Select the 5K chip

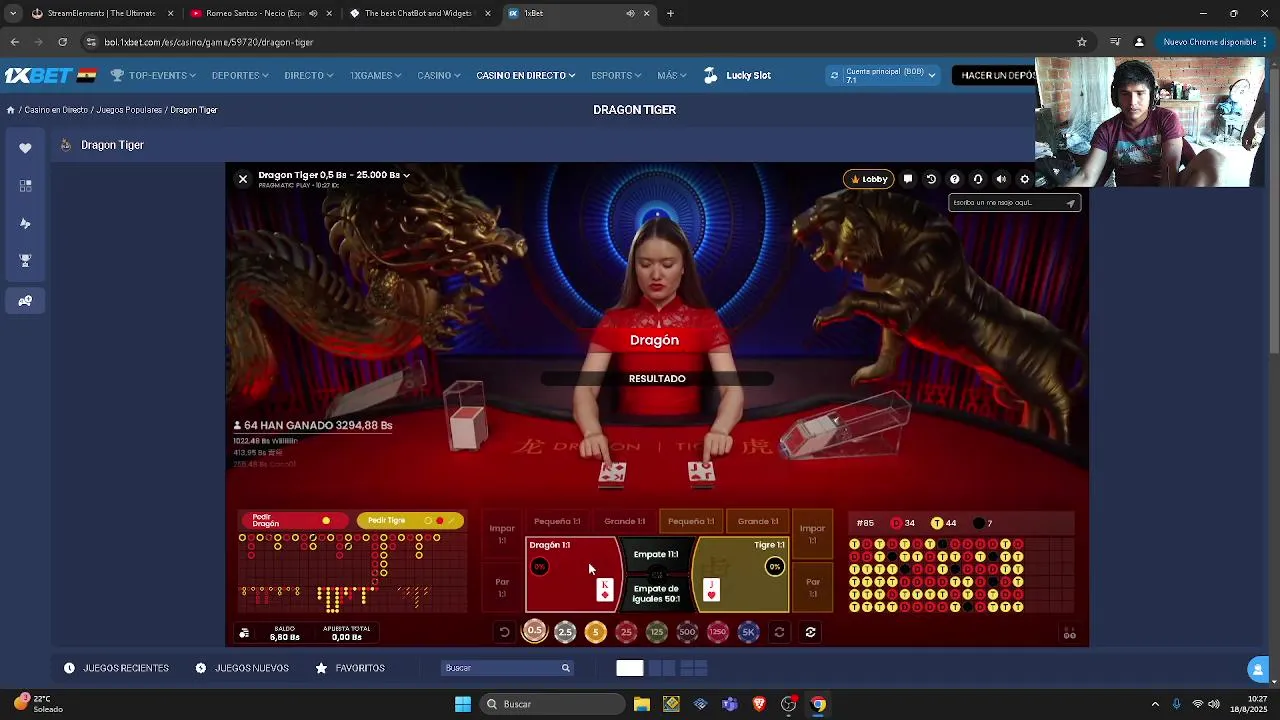tap(748, 632)
